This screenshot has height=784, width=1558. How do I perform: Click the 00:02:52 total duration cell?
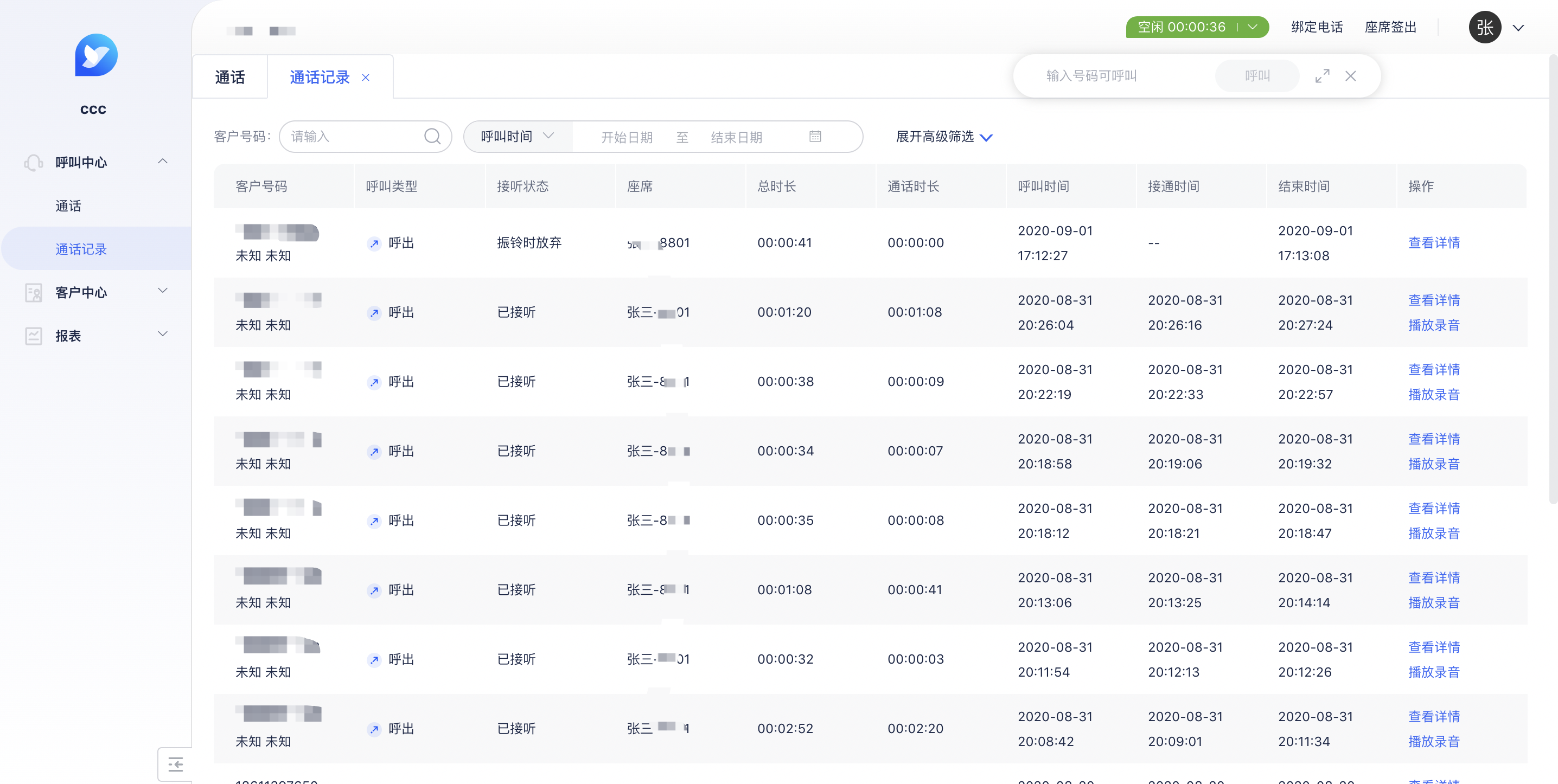[x=785, y=729]
